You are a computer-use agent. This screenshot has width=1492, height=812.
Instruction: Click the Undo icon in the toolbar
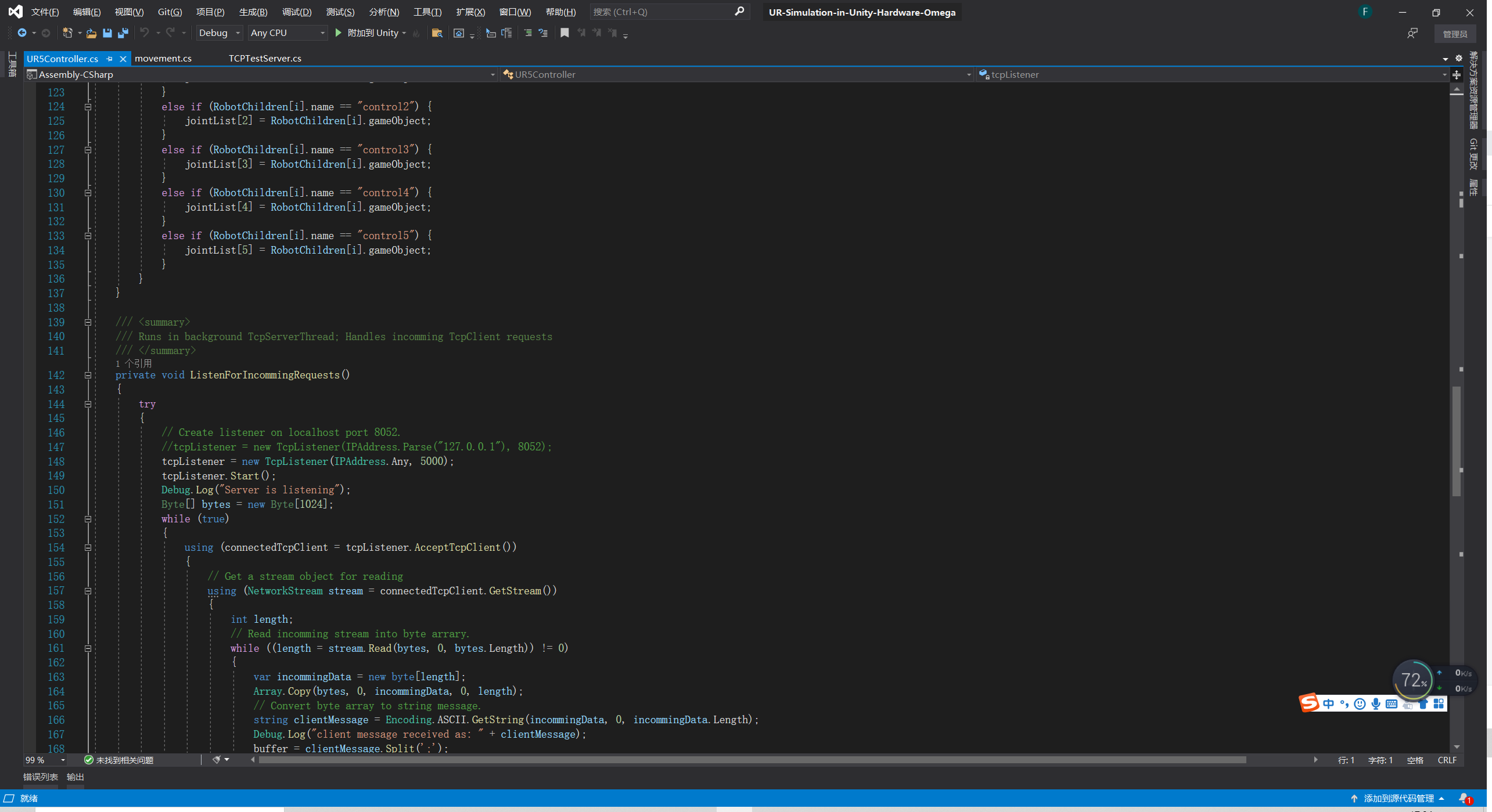(145, 33)
